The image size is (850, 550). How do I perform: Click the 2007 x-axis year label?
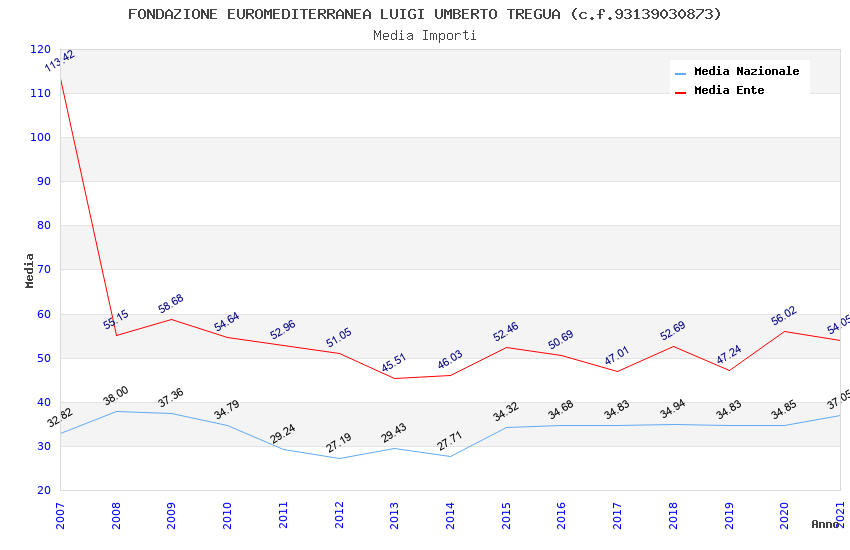[60, 516]
